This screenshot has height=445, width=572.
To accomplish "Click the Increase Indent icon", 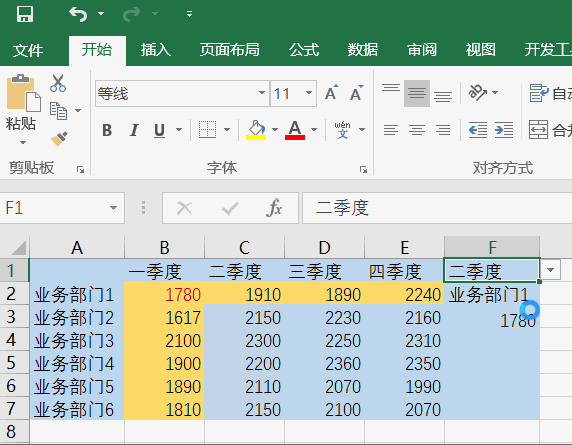I will (x=504, y=130).
